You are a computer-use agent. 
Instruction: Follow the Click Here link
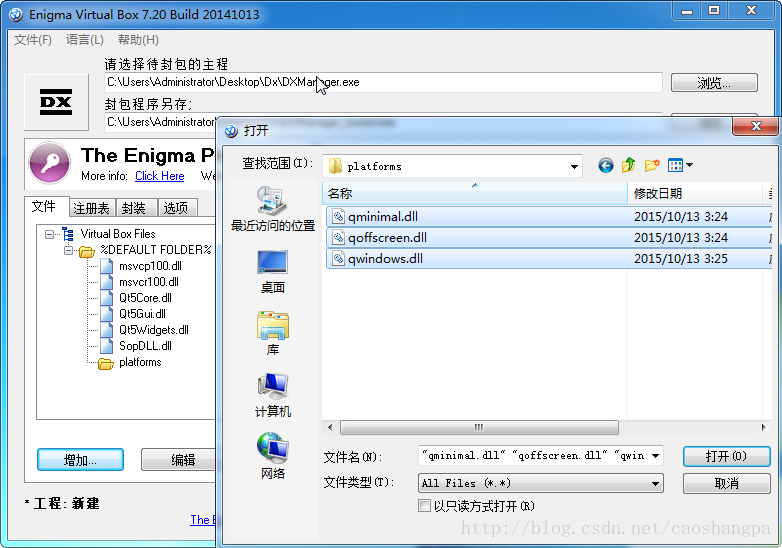(160, 176)
